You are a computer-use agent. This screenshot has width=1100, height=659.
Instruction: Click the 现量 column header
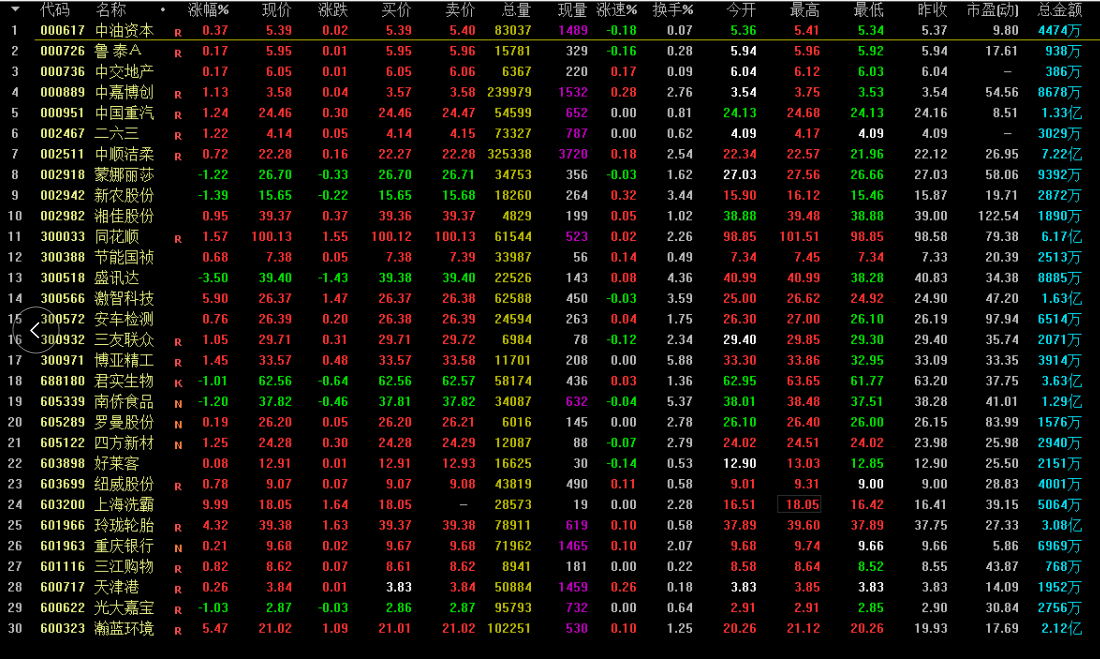(572, 10)
